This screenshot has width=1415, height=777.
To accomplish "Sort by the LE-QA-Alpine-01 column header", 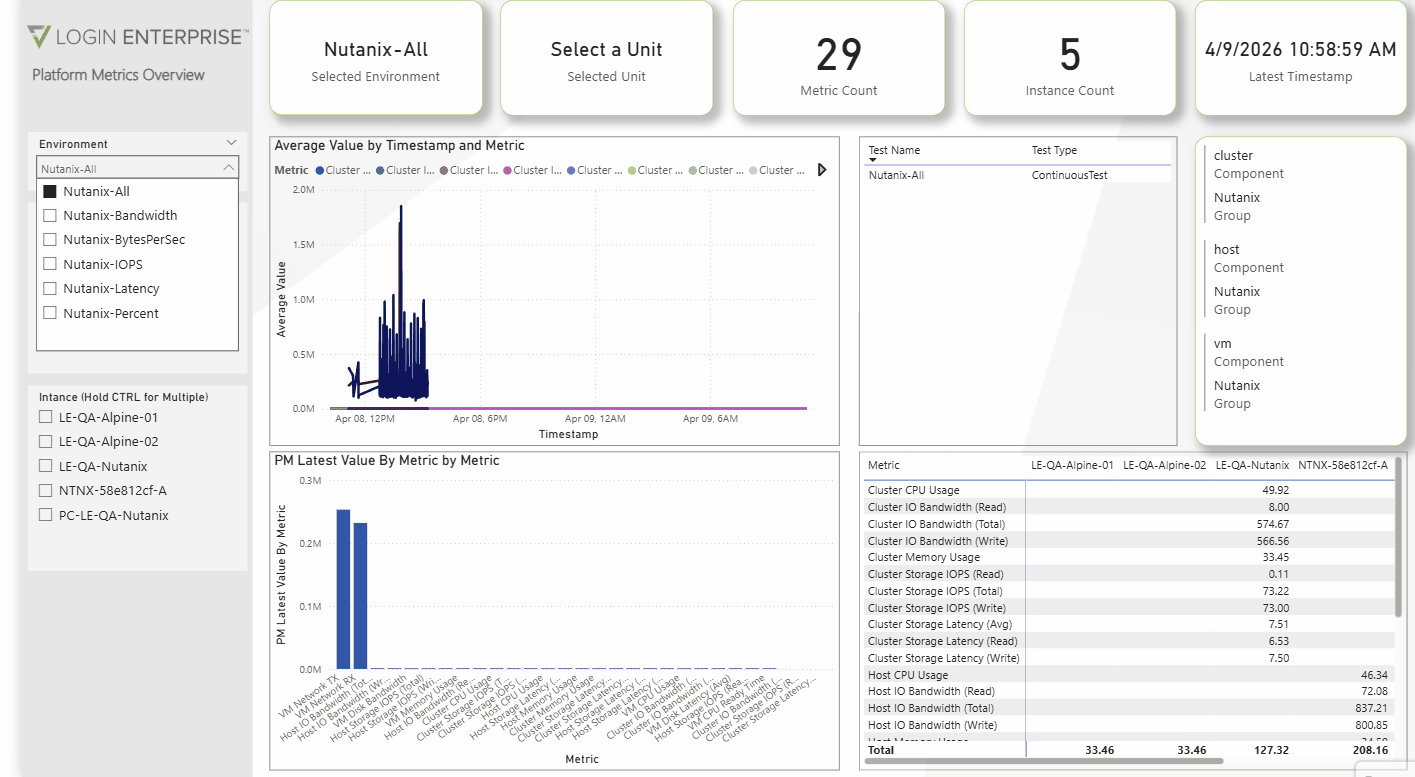I will click(x=1072, y=465).
